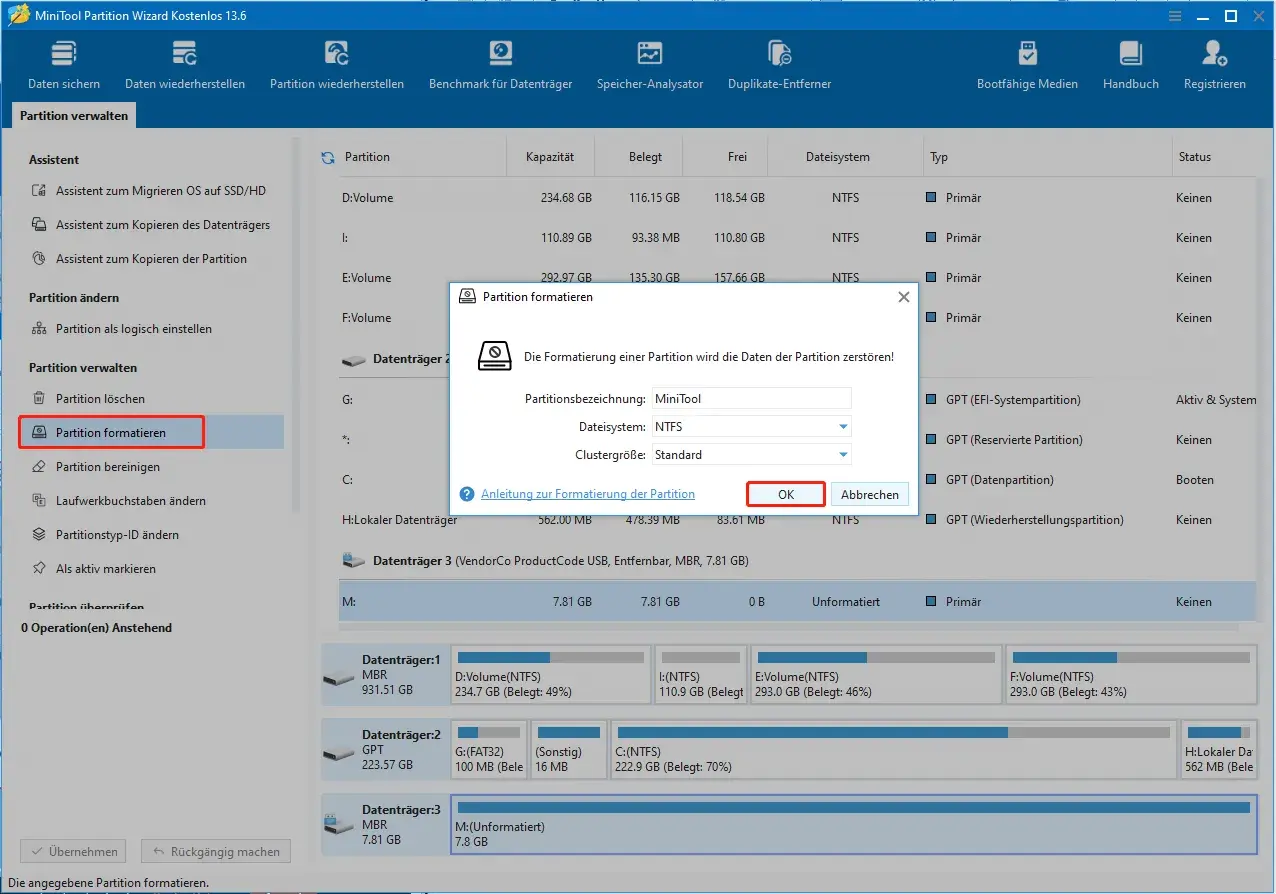Open Speicher-Analysator tool
This screenshot has height=894, width=1276.
tap(650, 66)
